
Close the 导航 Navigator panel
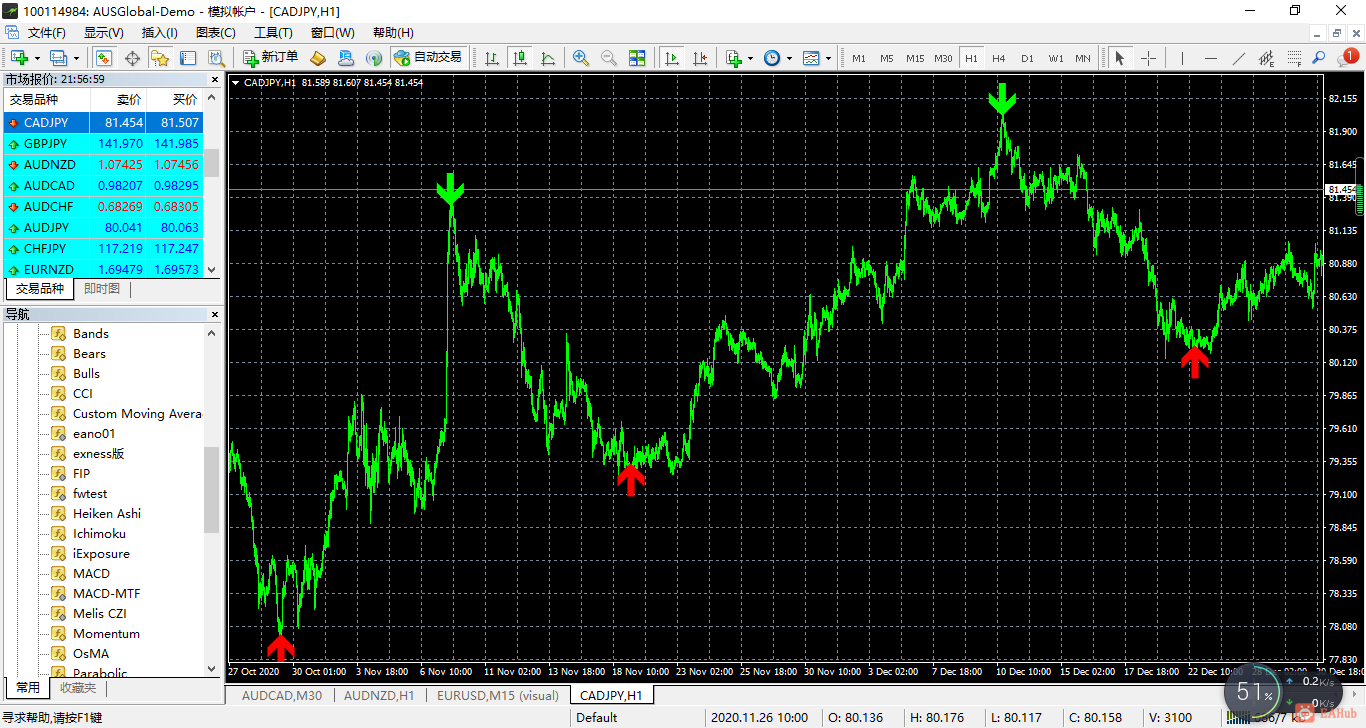coord(214,314)
